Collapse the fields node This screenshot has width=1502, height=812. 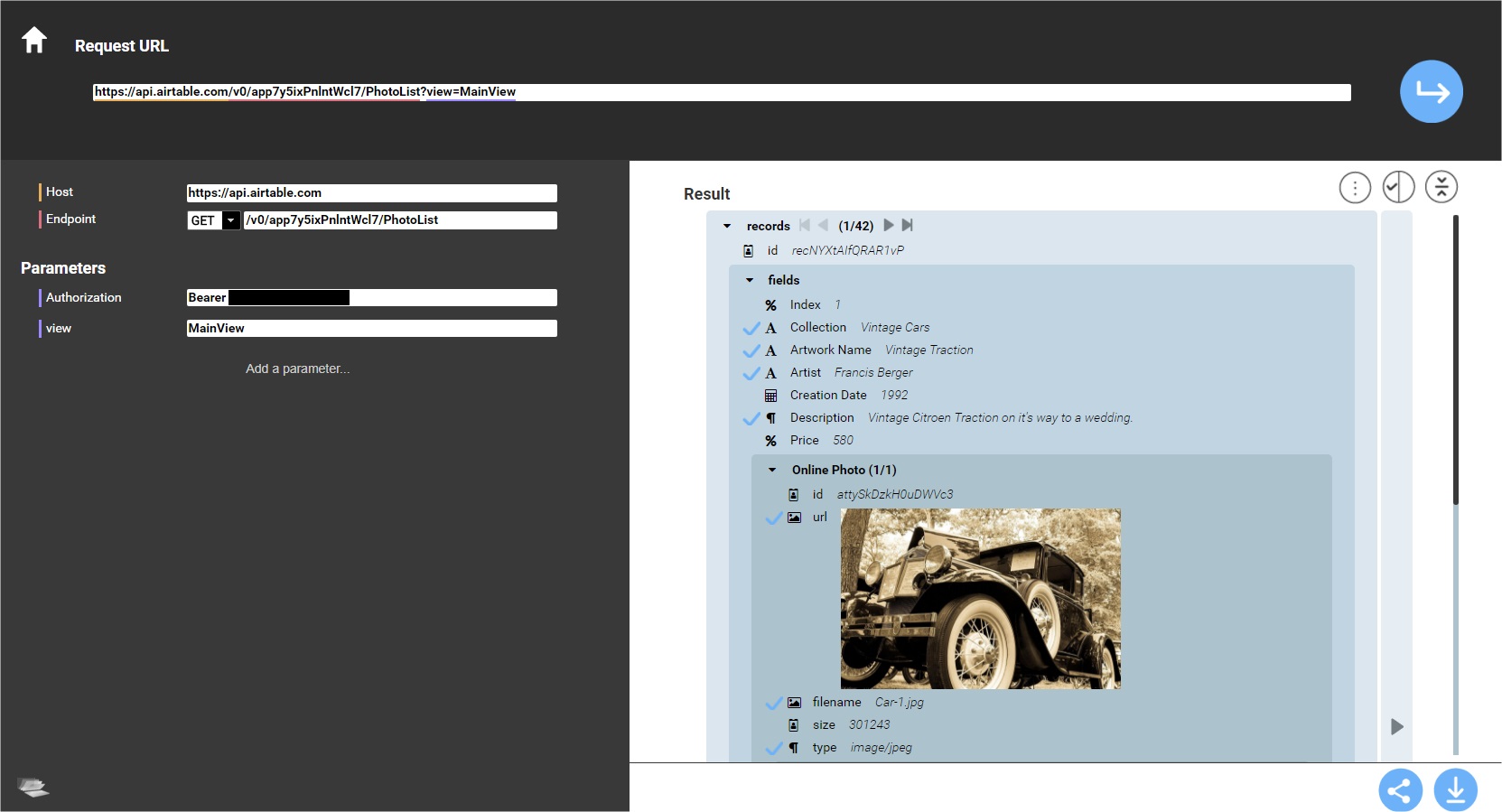click(x=750, y=280)
